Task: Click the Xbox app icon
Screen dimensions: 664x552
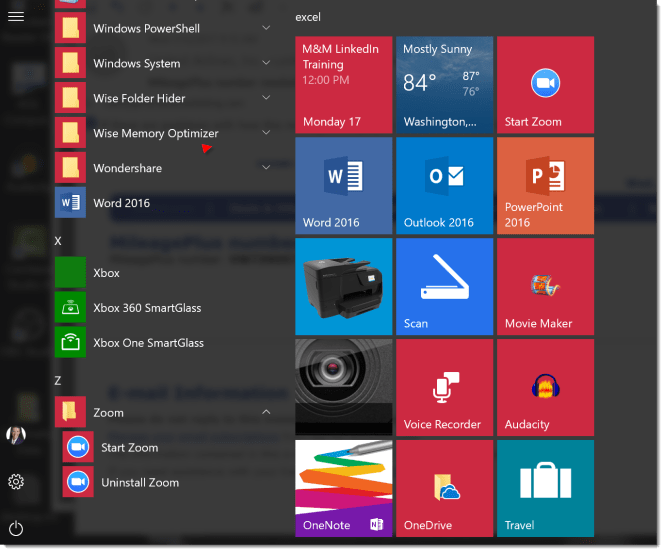Action: [x=70, y=272]
